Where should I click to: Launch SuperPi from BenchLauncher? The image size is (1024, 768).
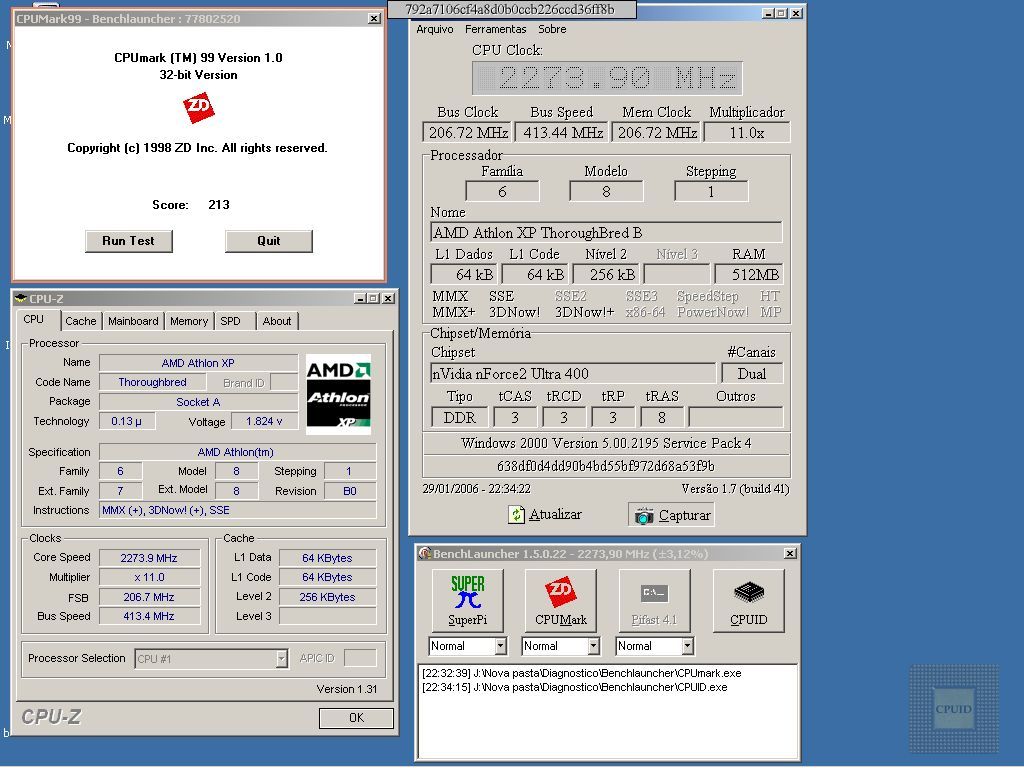click(x=468, y=601)
